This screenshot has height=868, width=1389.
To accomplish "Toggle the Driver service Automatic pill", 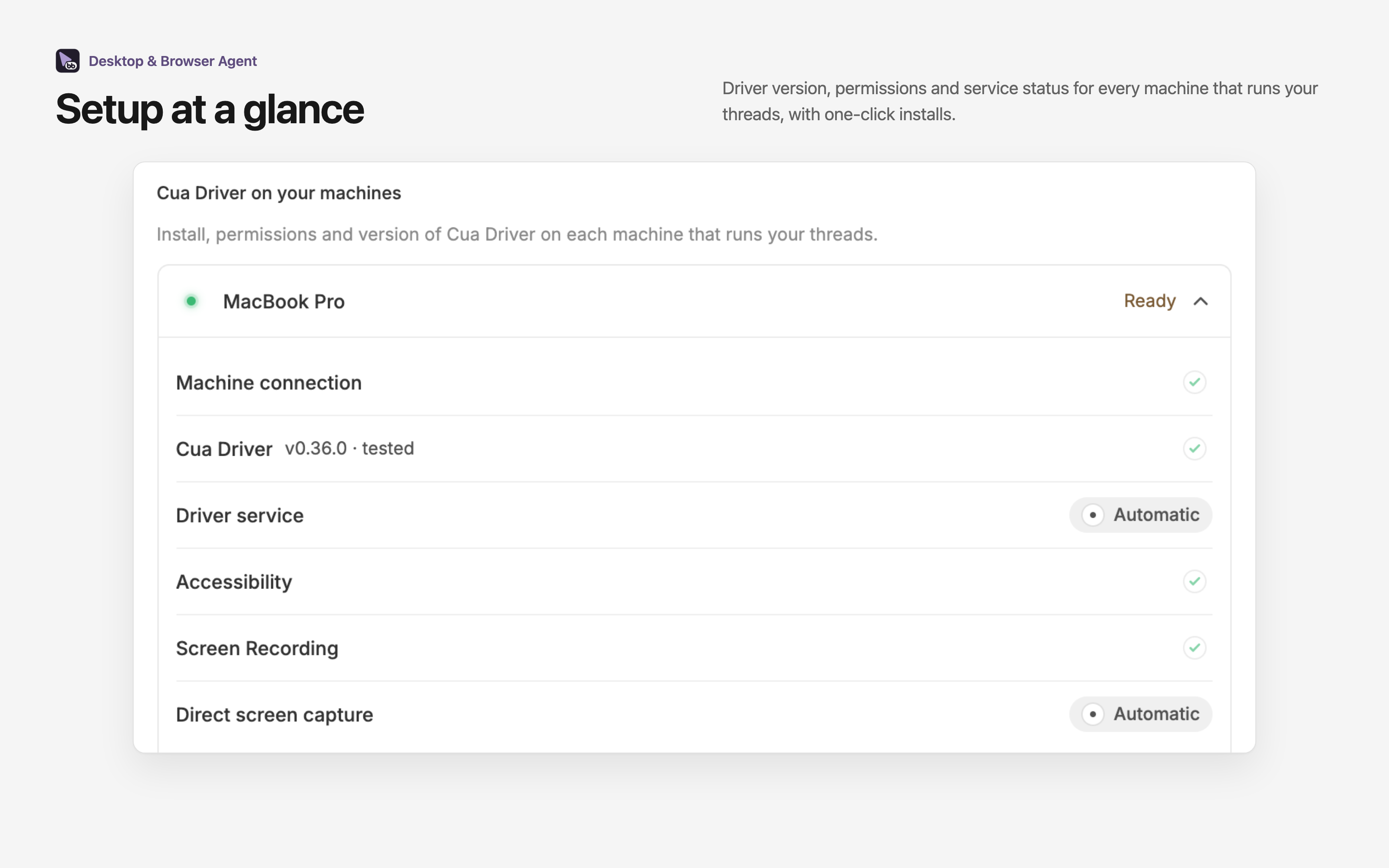I will click(x=1140, y=515).
